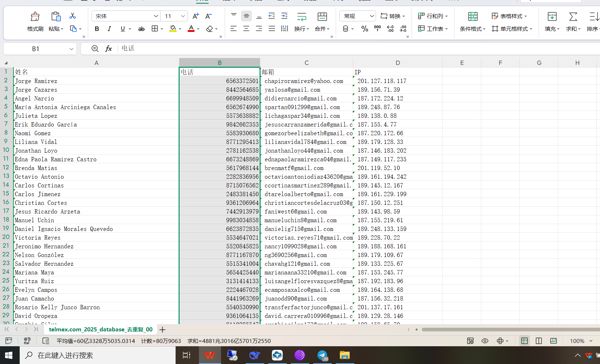Viewport: 600px width, 364px height.
Task: Click the formula bar input field
Action: (x=360, y=49)
